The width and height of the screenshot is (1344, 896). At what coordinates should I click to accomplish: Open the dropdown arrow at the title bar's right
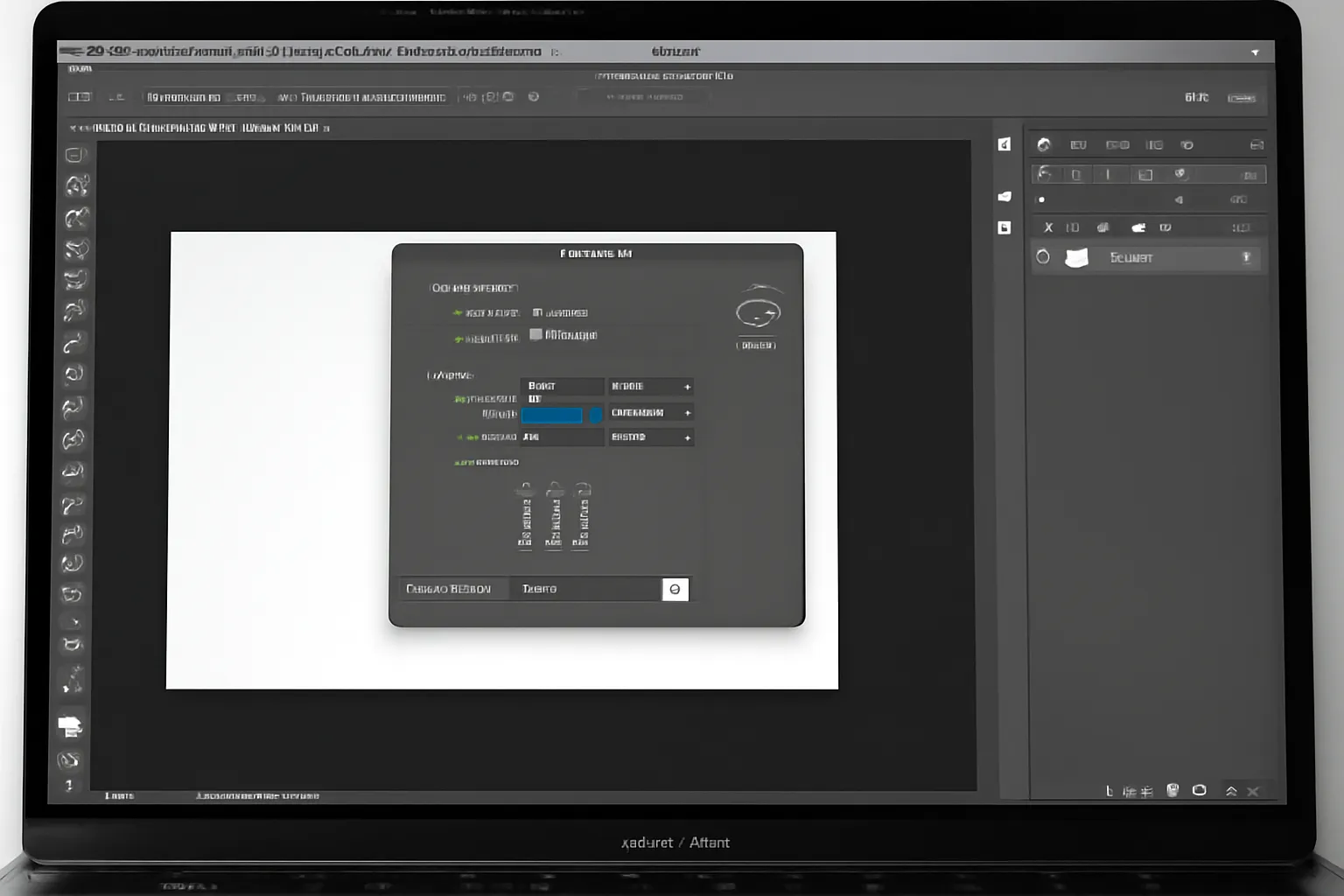(x=1255, y=52)
